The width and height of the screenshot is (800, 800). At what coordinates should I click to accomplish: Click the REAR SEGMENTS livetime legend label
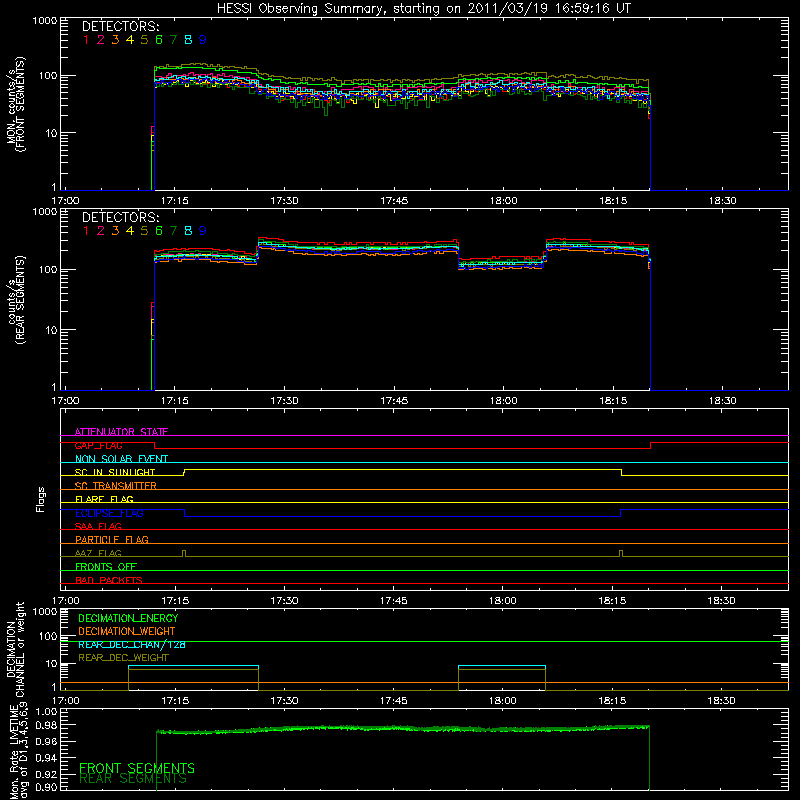133,779
